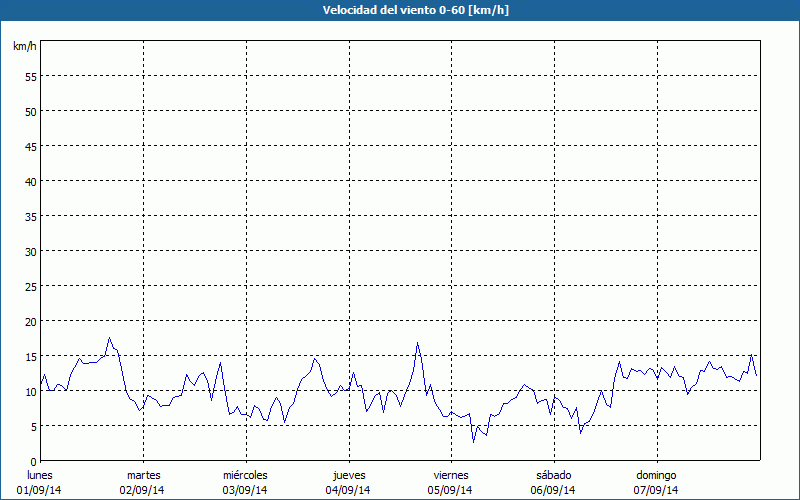The image size is (800, 500).
Task: Select the 07/09/14 date label
Action: point(656,490)
